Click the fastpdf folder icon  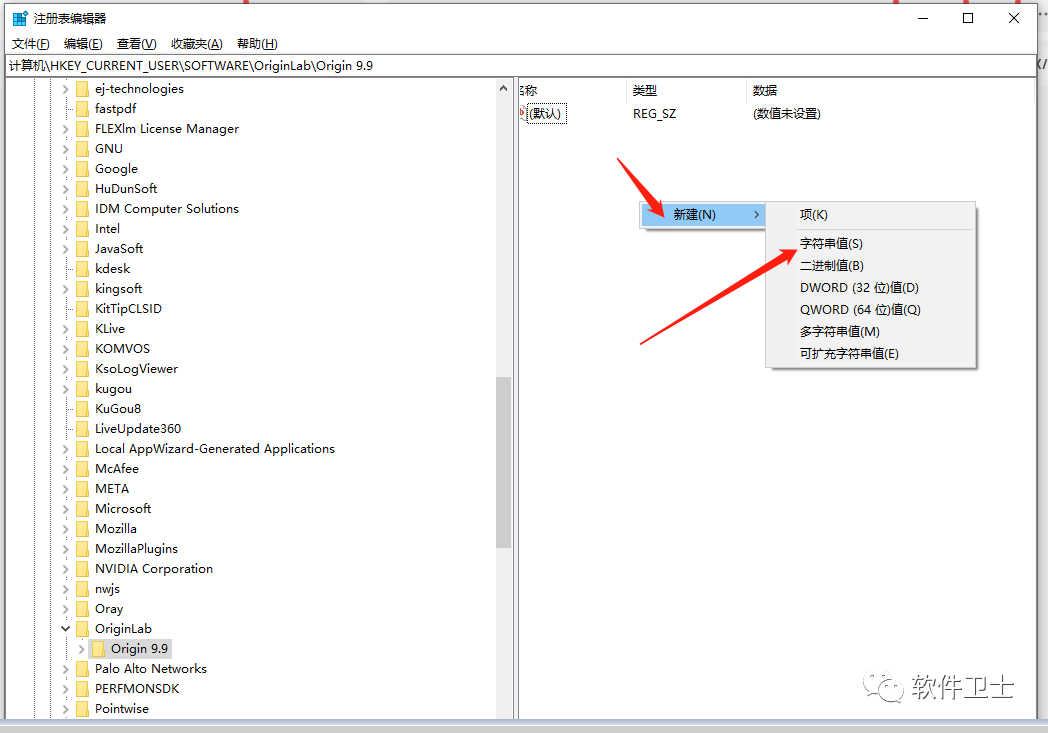tap(82, 109)
